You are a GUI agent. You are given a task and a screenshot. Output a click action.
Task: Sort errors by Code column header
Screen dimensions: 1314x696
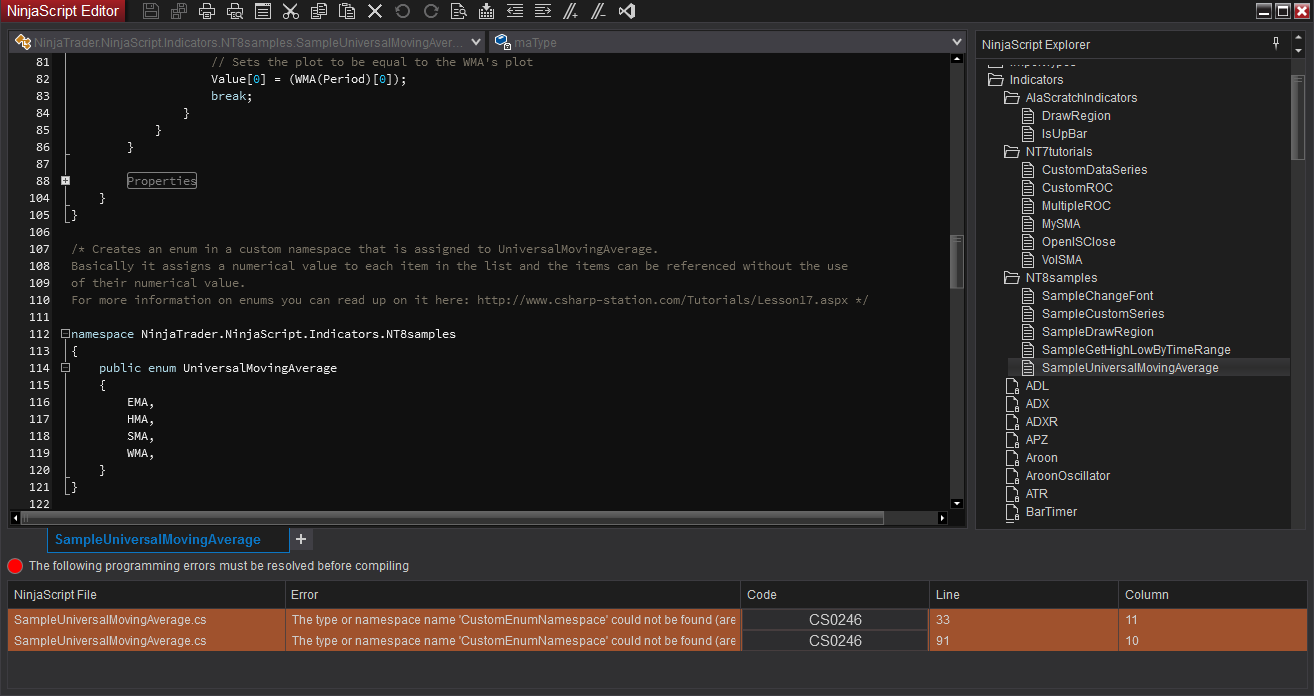[835, 595]
